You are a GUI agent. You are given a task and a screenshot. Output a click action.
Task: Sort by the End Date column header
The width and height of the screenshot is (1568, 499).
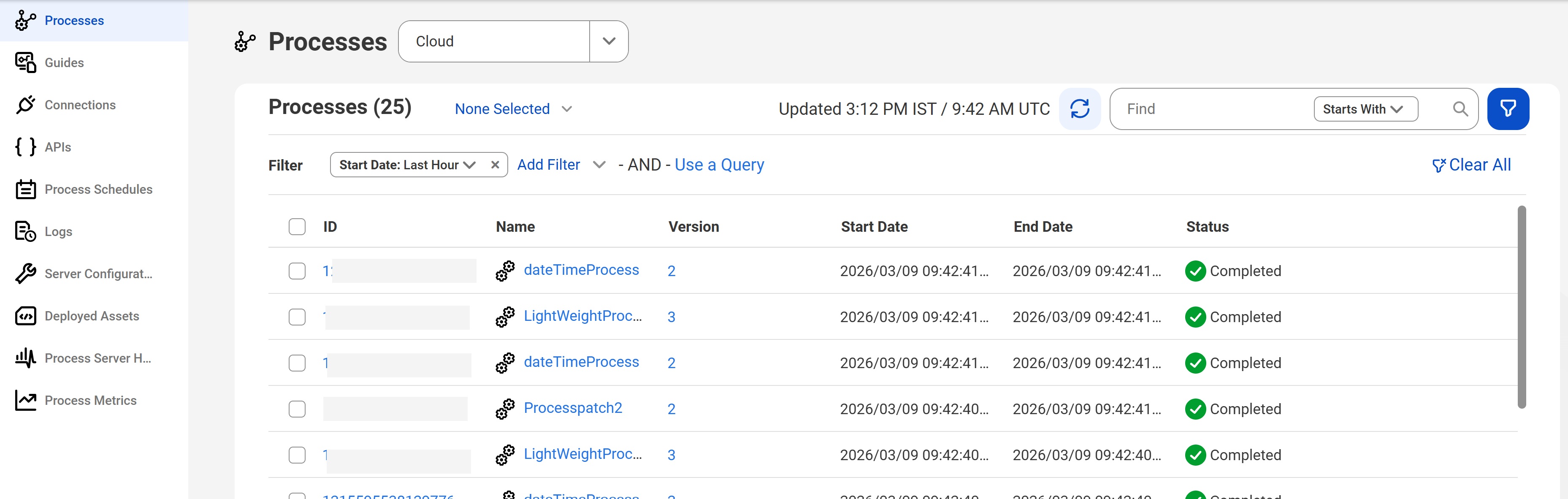pyautogui.click(x=1043, y=227)
